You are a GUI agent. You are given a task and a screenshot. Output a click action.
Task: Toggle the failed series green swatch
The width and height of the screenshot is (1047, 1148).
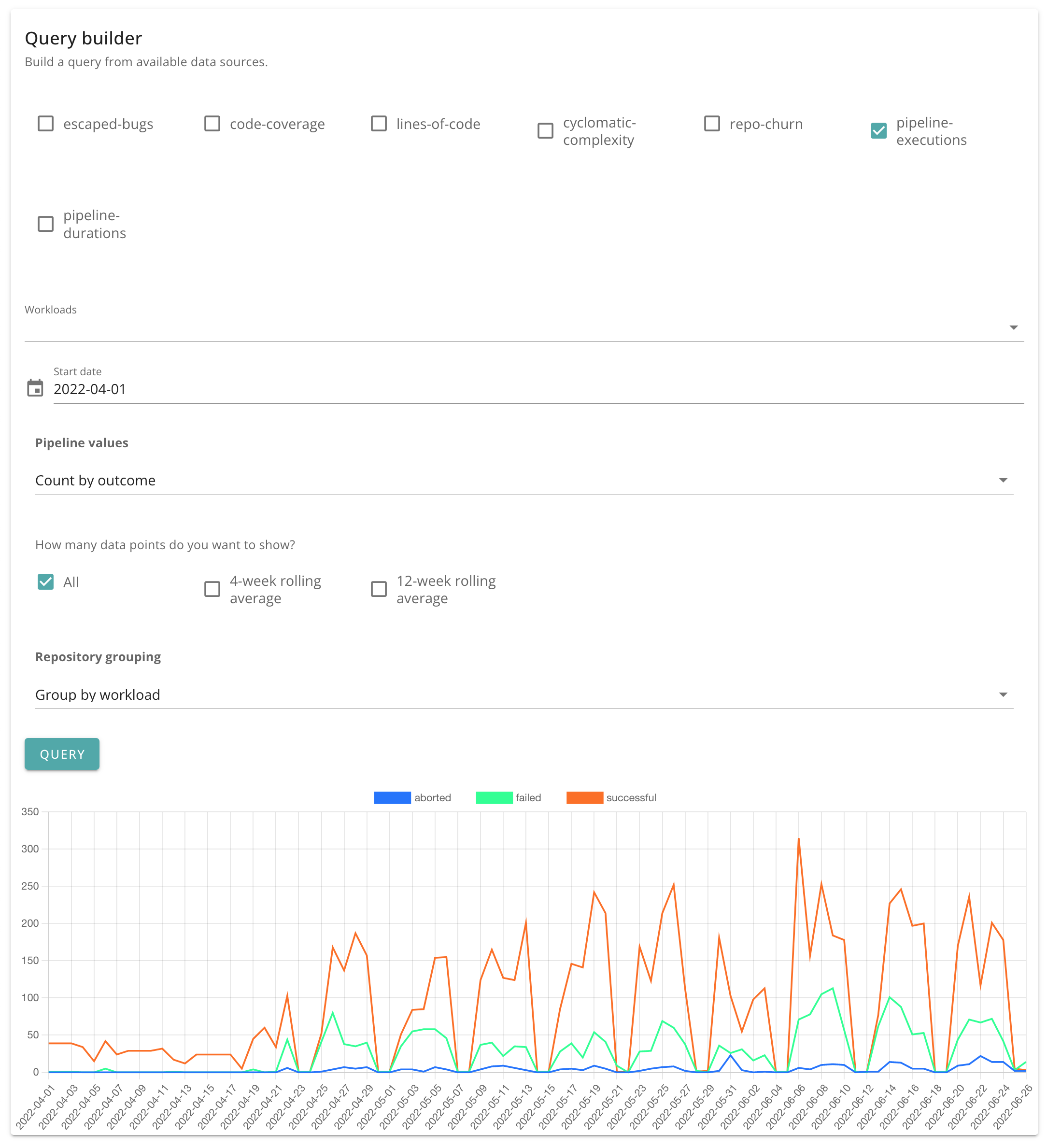494,798
